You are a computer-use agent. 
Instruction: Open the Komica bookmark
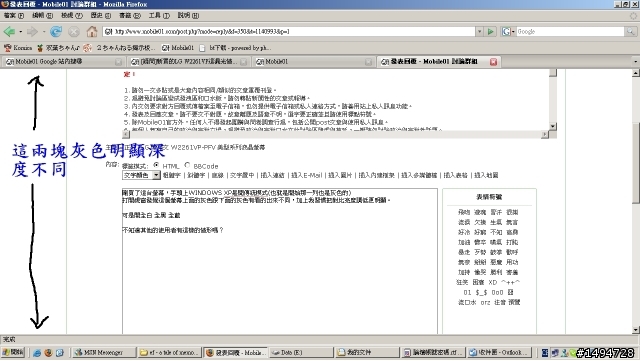(18, 48)
